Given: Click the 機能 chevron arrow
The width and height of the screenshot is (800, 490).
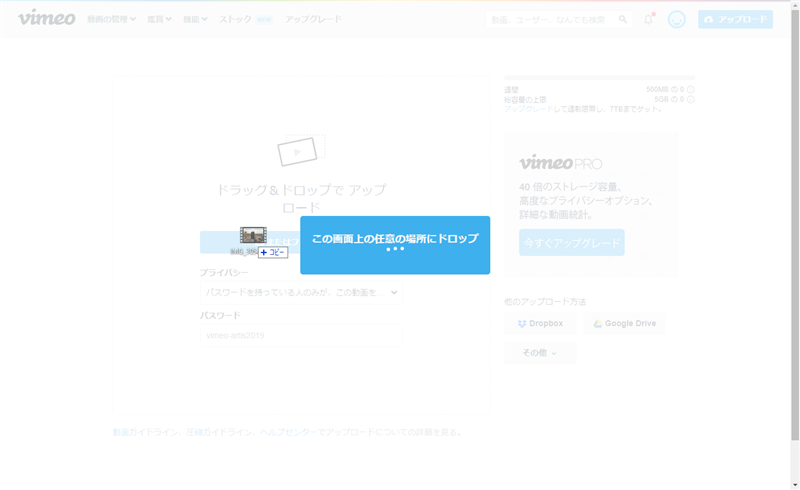Looking at the screenshot, I should 204,19.
